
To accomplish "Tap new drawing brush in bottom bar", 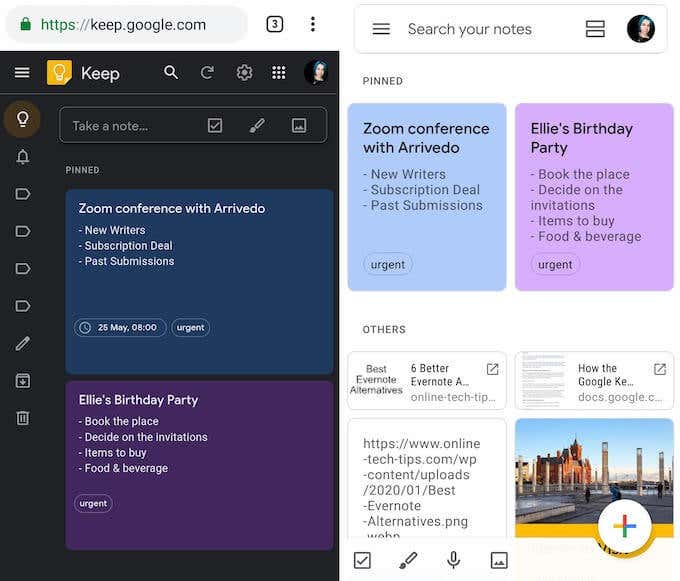I will tap(408, 560).
